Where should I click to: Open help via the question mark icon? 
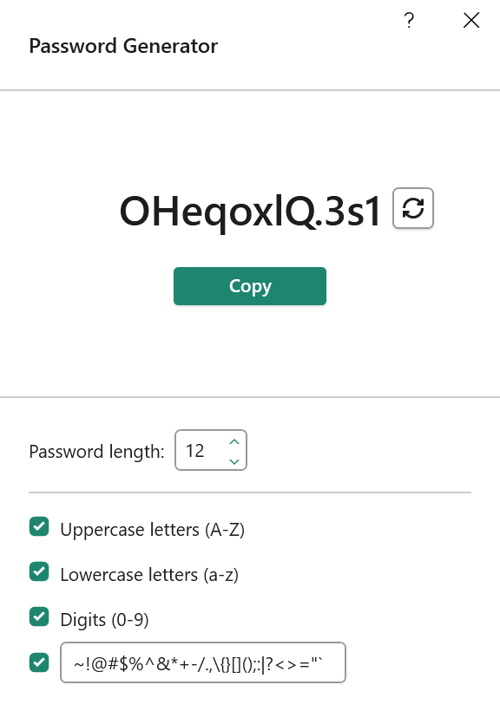point(409,20)
